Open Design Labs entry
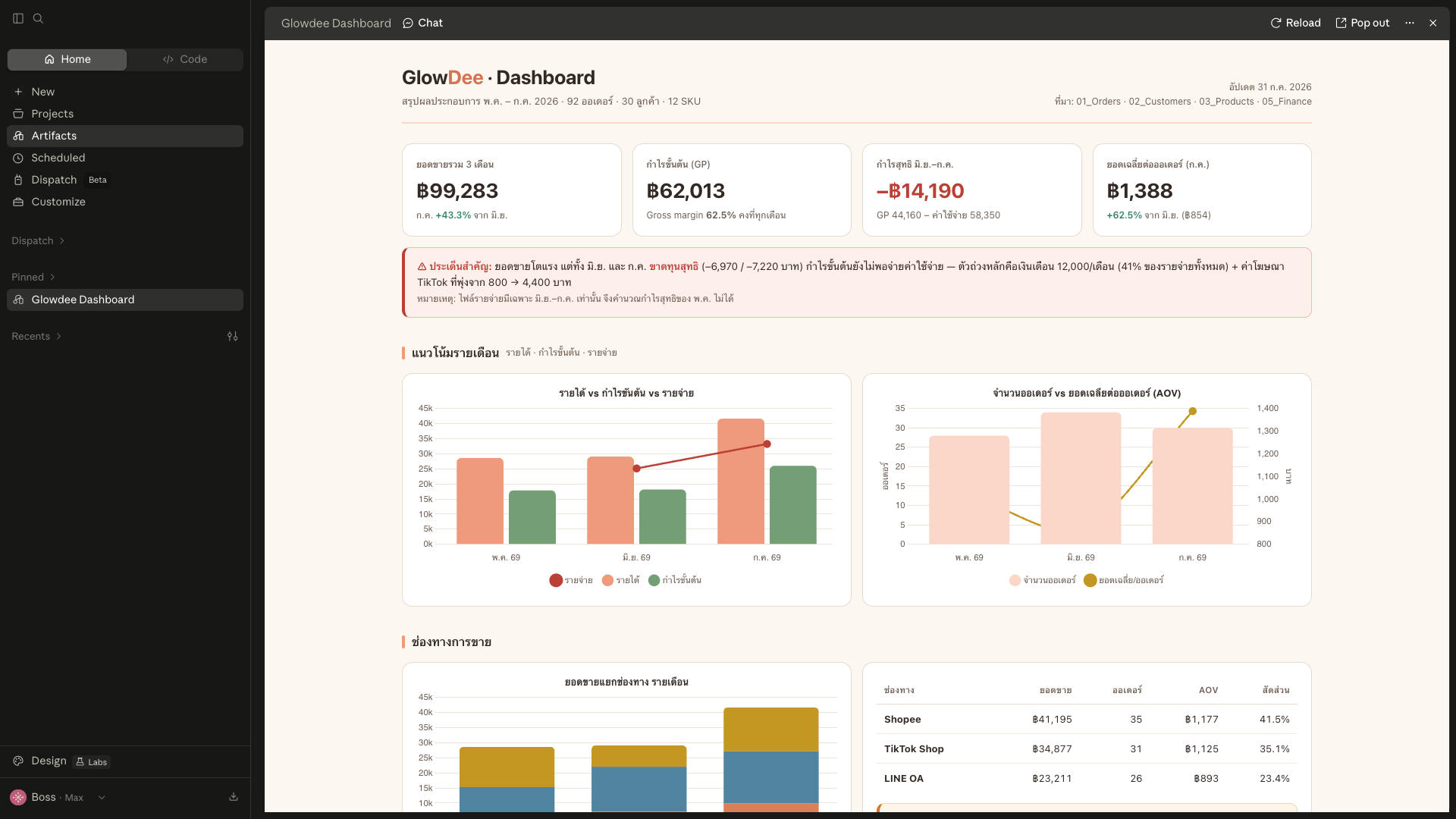The height and width of the screenshot is (819, 1456). click(61, 761)
